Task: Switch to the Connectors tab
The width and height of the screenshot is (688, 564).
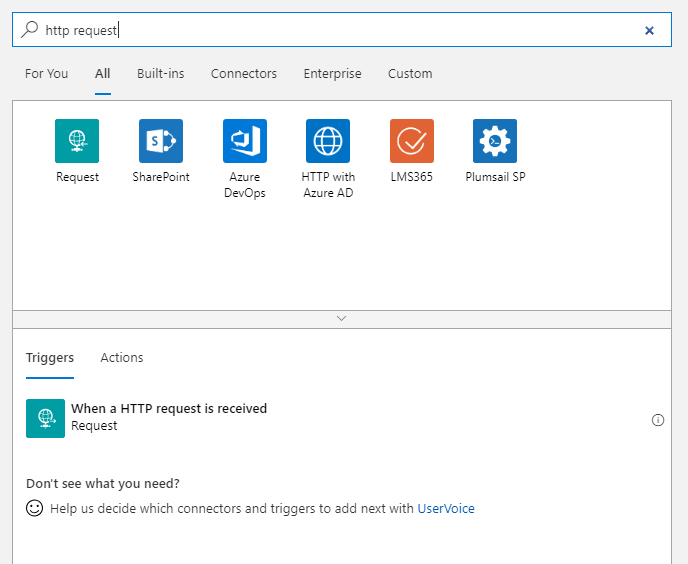Action: pos(244,74)
